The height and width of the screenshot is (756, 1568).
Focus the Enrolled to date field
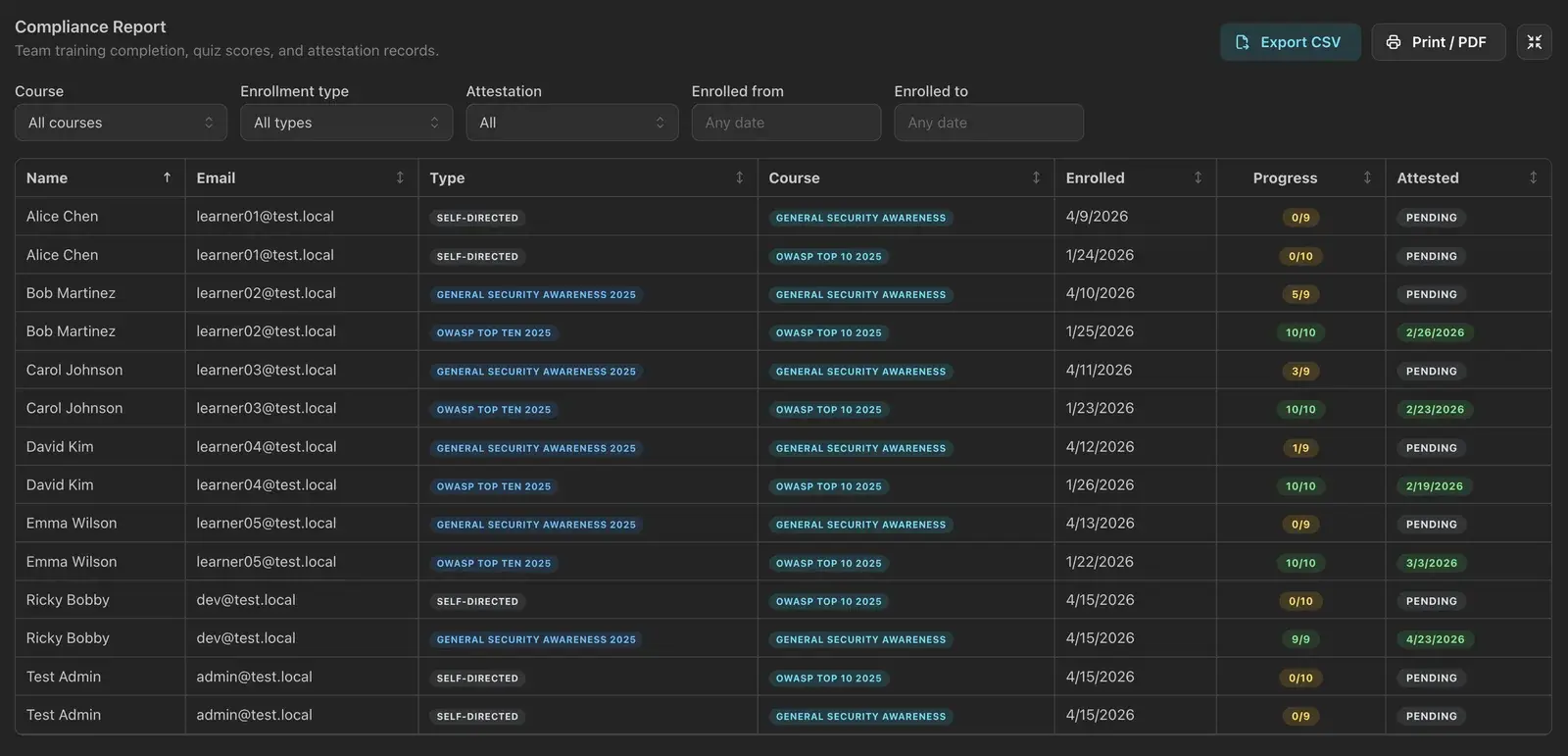(x=989, y=123)
